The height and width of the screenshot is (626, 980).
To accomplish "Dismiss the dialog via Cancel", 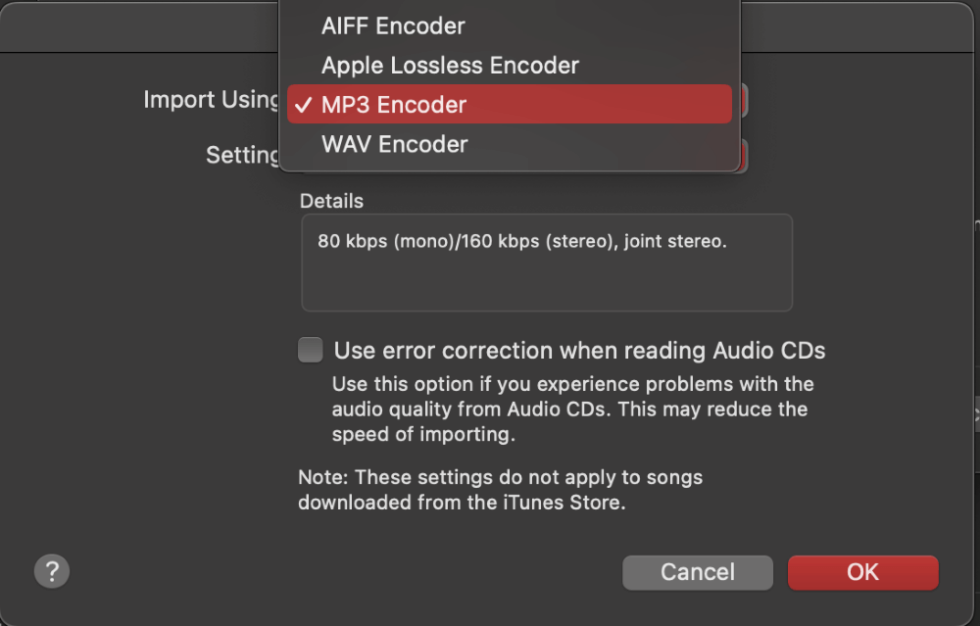I will tap(697, 572).
